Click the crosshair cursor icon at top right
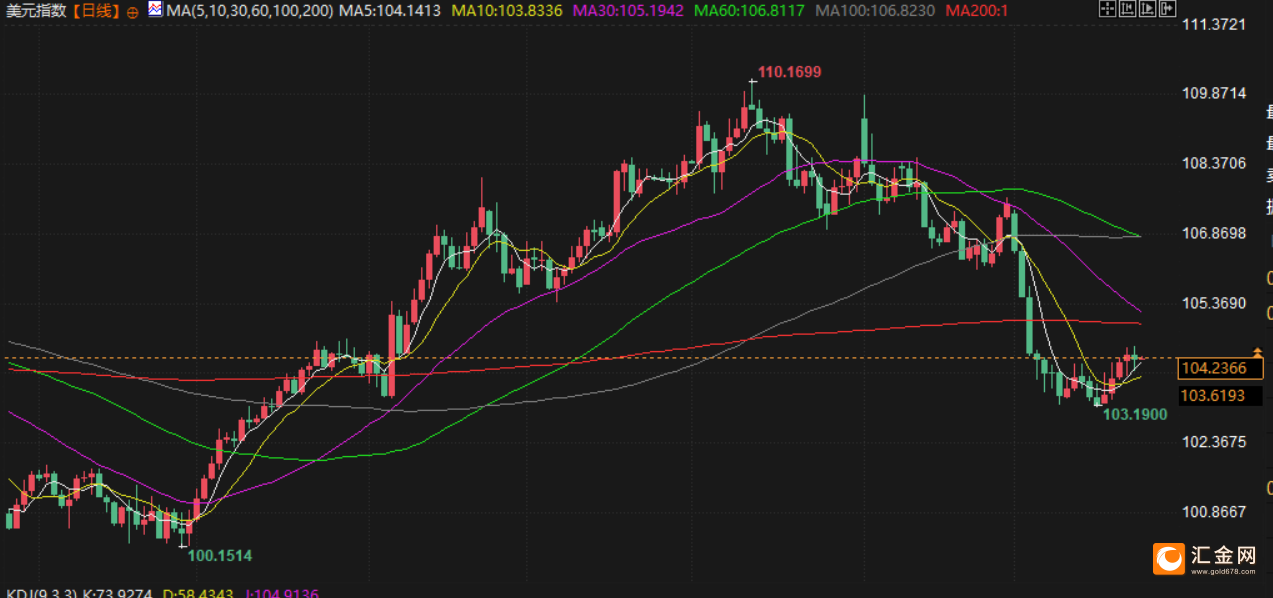 [1107, 9]
